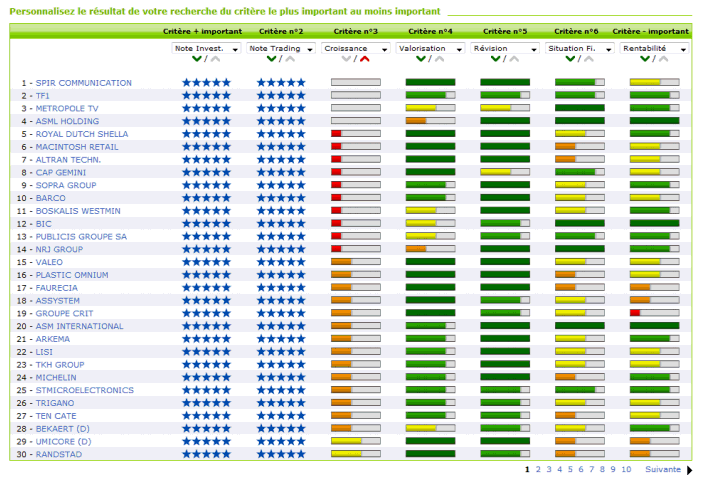Go to results page 2
The width and height of the screenshot is (703, 480).
pos(537,469)
